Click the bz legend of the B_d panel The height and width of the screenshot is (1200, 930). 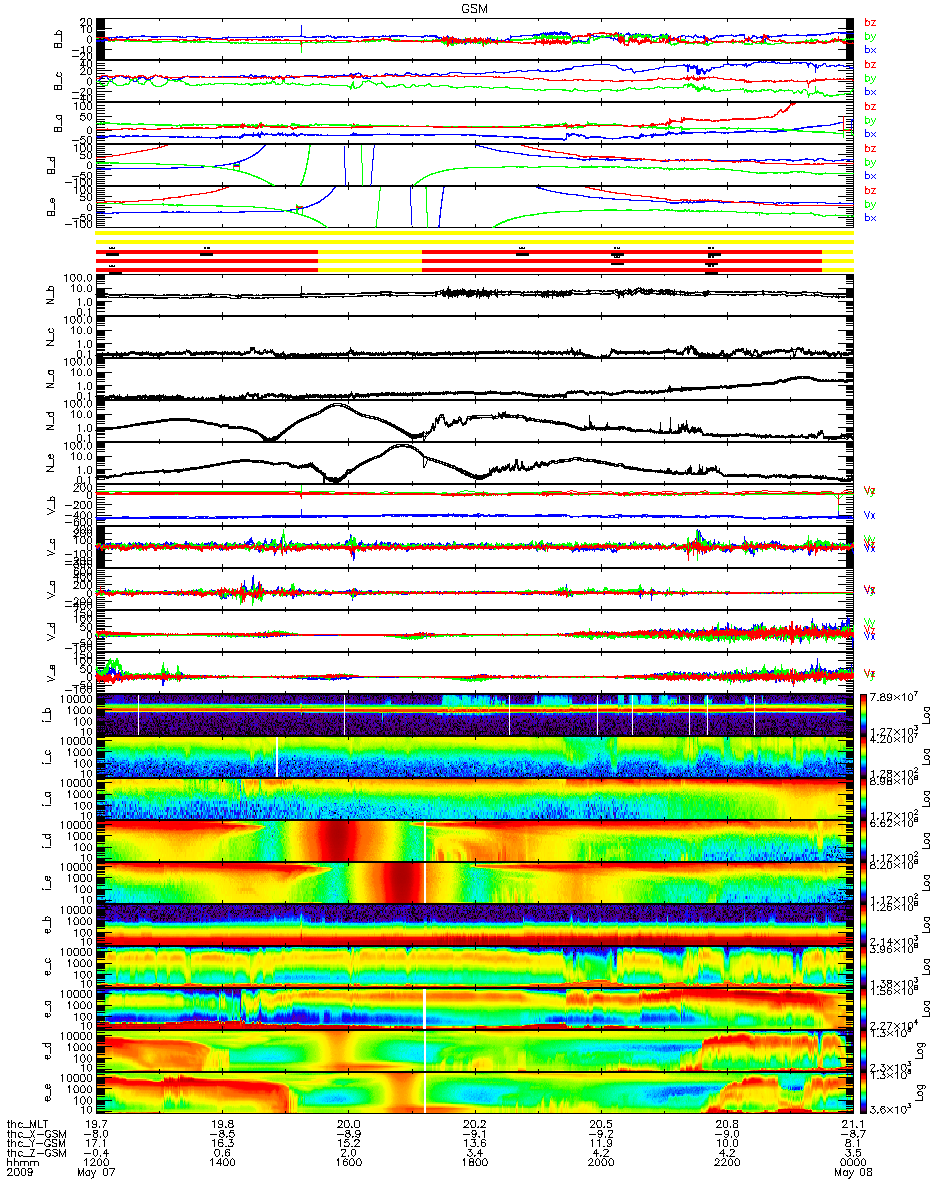click(x=869, y=149)
